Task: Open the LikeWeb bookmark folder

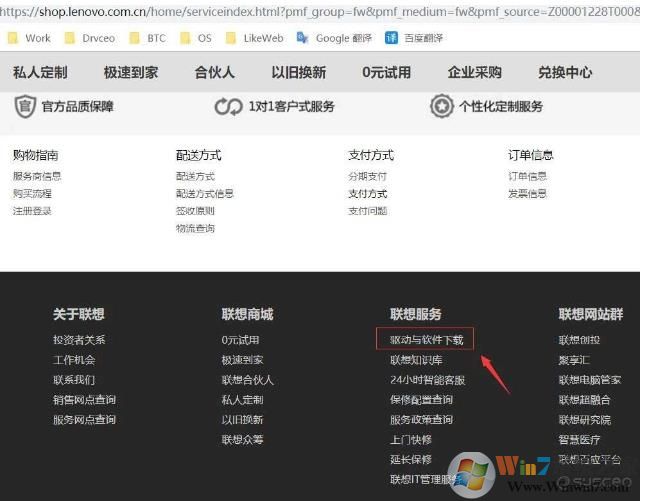Action: [x=254, y=38]
